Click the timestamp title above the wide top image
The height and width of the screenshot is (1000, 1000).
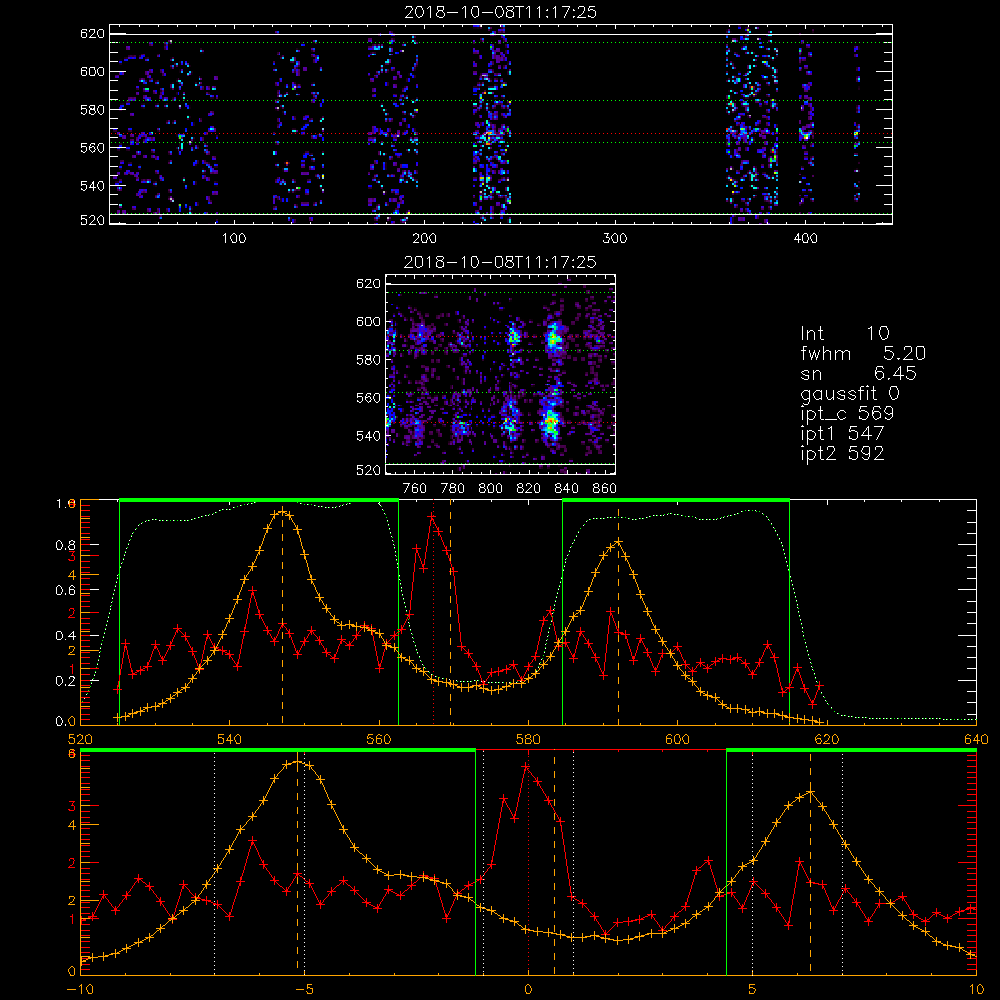pos(501,12)
